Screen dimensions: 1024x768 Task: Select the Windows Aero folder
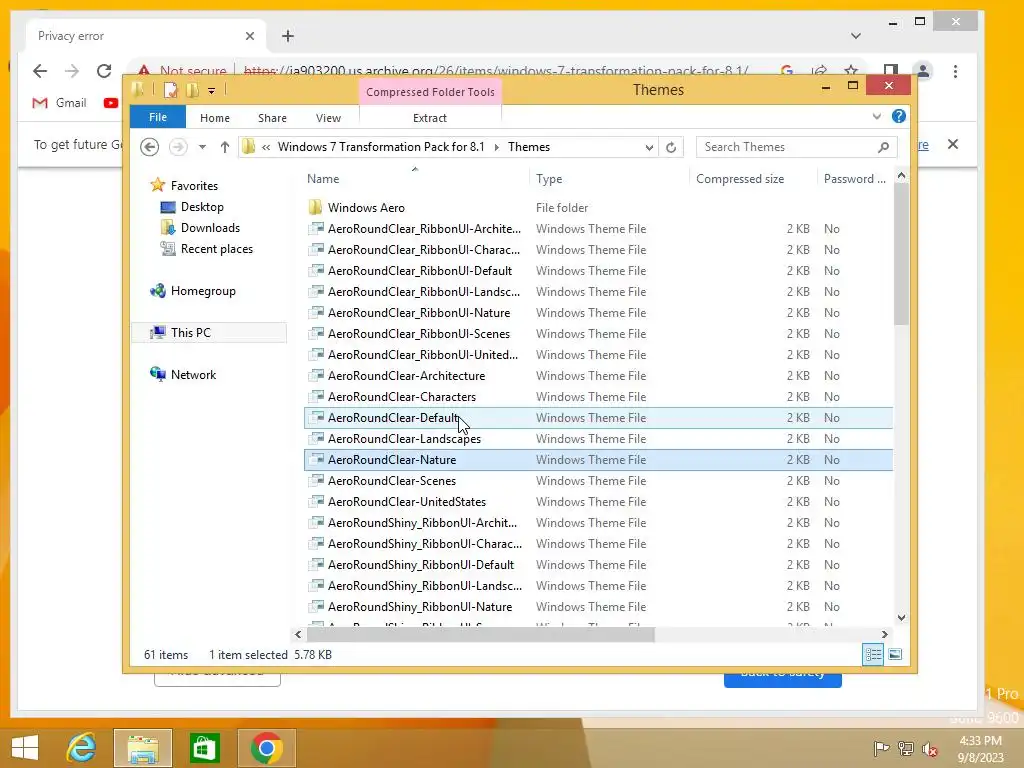[x=598, y=208]
